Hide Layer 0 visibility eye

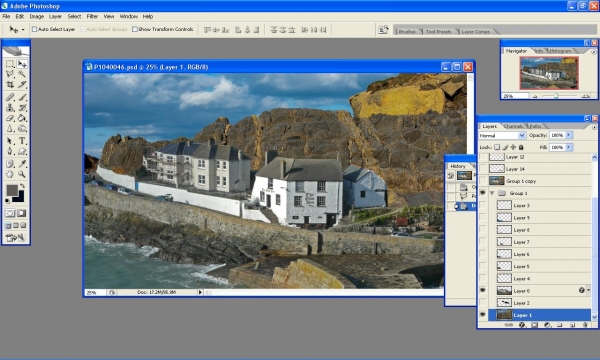pyautogui.click(x=483, y=290)
